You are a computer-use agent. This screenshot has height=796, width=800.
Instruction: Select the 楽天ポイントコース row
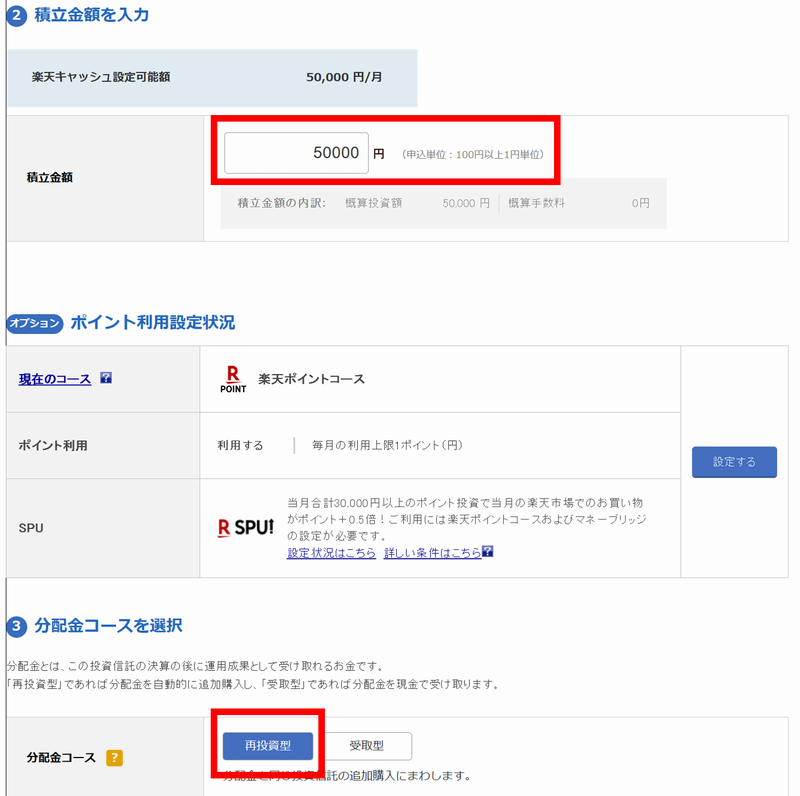pos(312,378)
